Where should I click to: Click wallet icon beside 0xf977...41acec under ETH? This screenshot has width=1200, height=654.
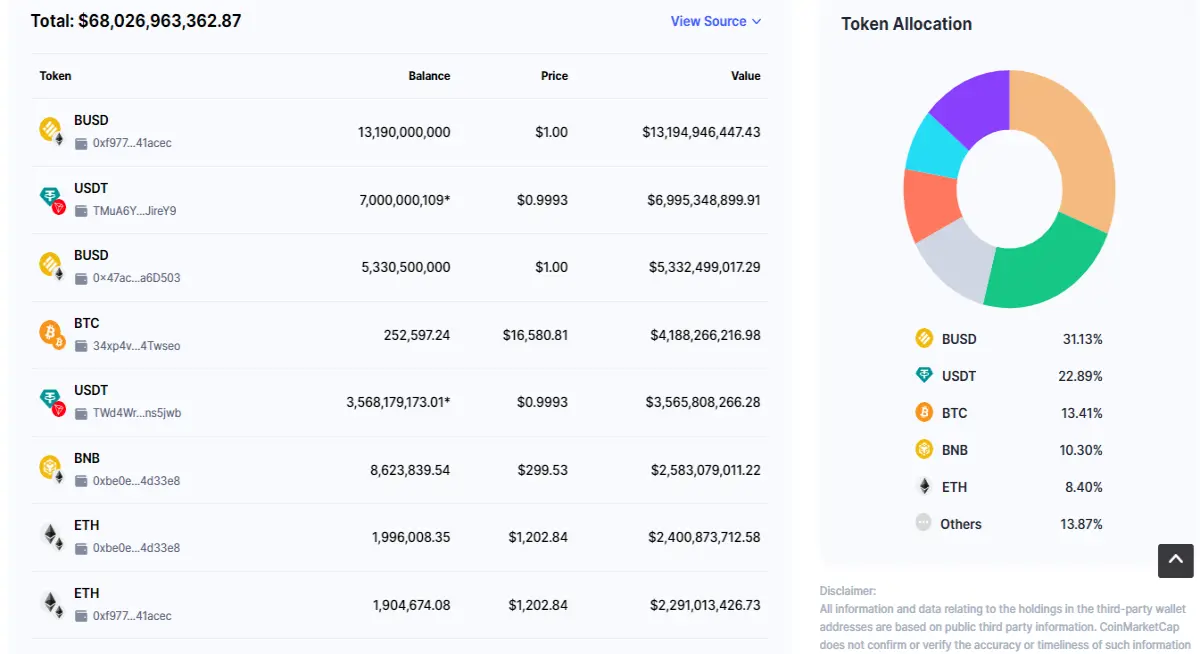coord(81,616)
